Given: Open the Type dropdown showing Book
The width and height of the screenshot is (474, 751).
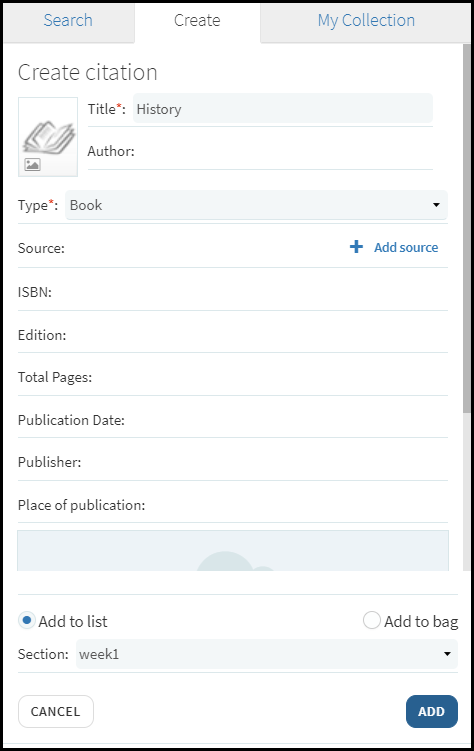Looking at the screenshot, I should [256, 205].
